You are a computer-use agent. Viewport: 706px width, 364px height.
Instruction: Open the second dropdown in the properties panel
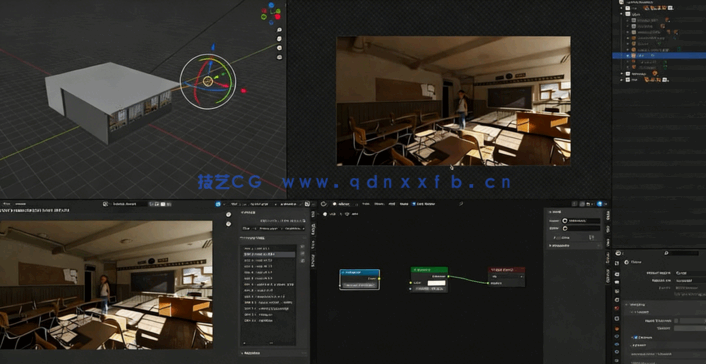690,280
